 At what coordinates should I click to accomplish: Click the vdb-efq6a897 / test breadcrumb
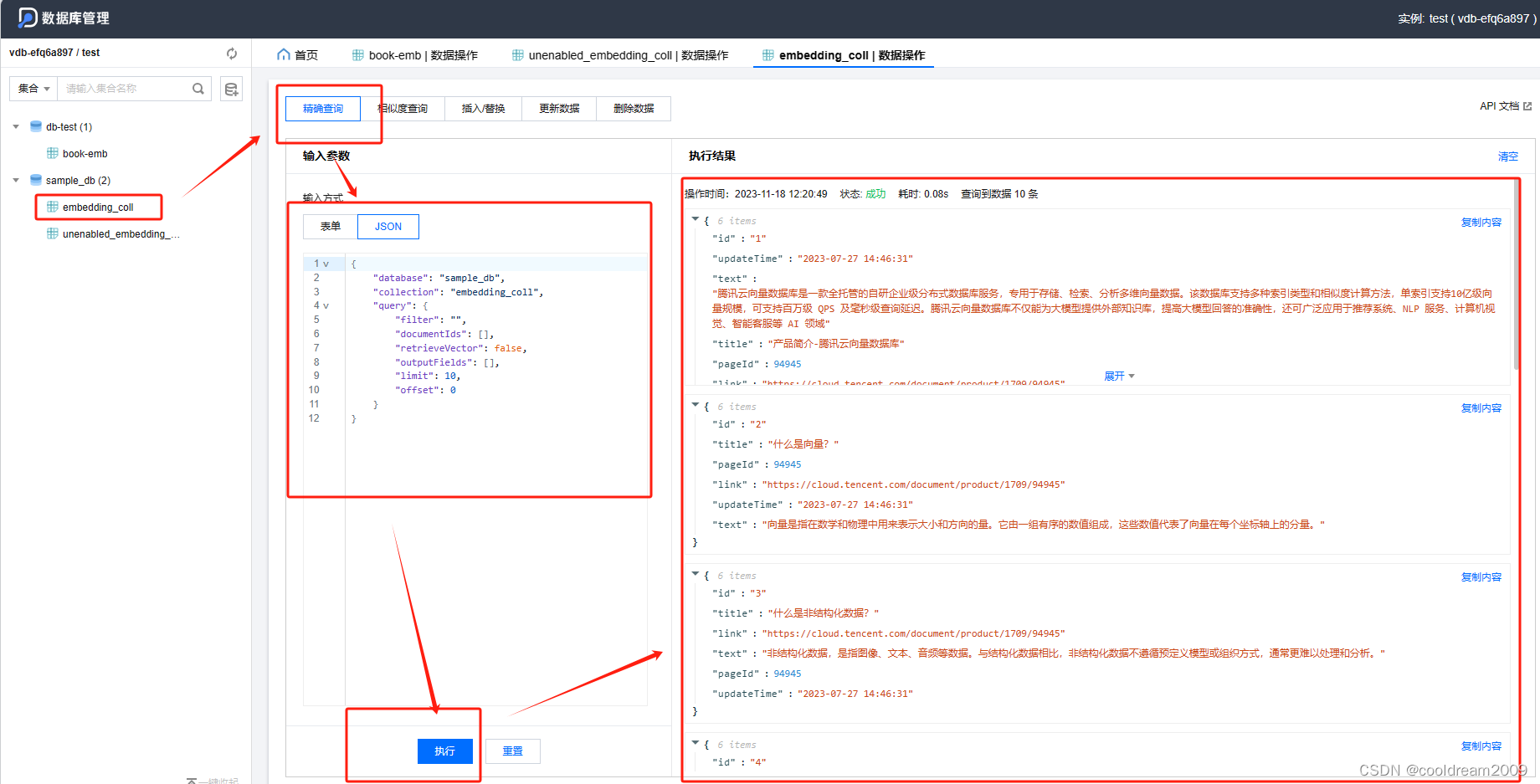point(54,53)
